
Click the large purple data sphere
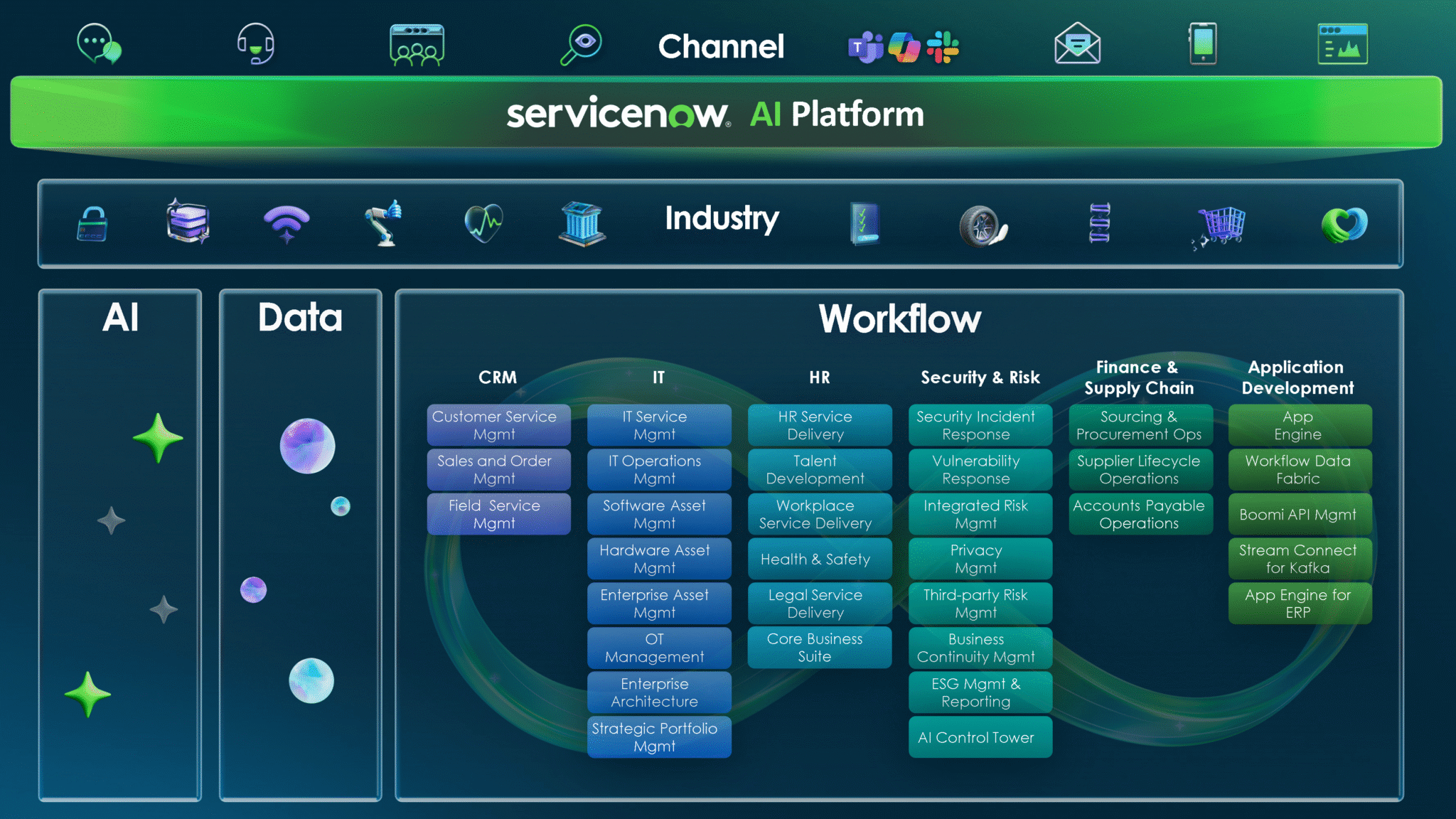(307, 446)
